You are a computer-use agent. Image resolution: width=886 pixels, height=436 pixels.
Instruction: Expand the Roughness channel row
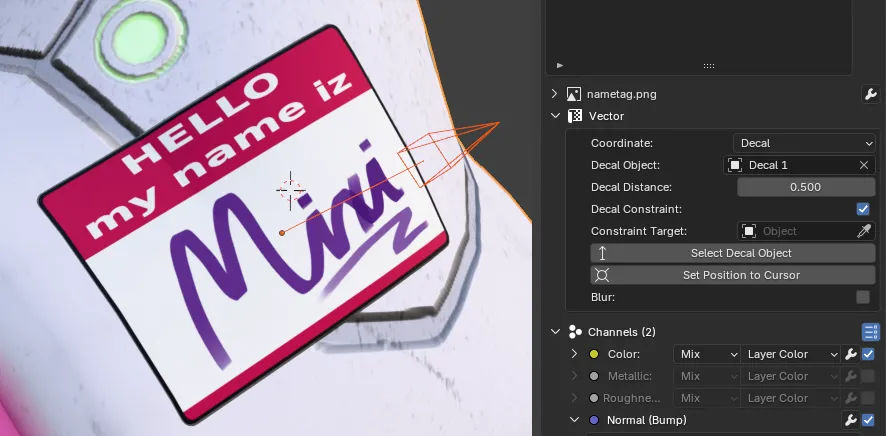tap(574, 398)
